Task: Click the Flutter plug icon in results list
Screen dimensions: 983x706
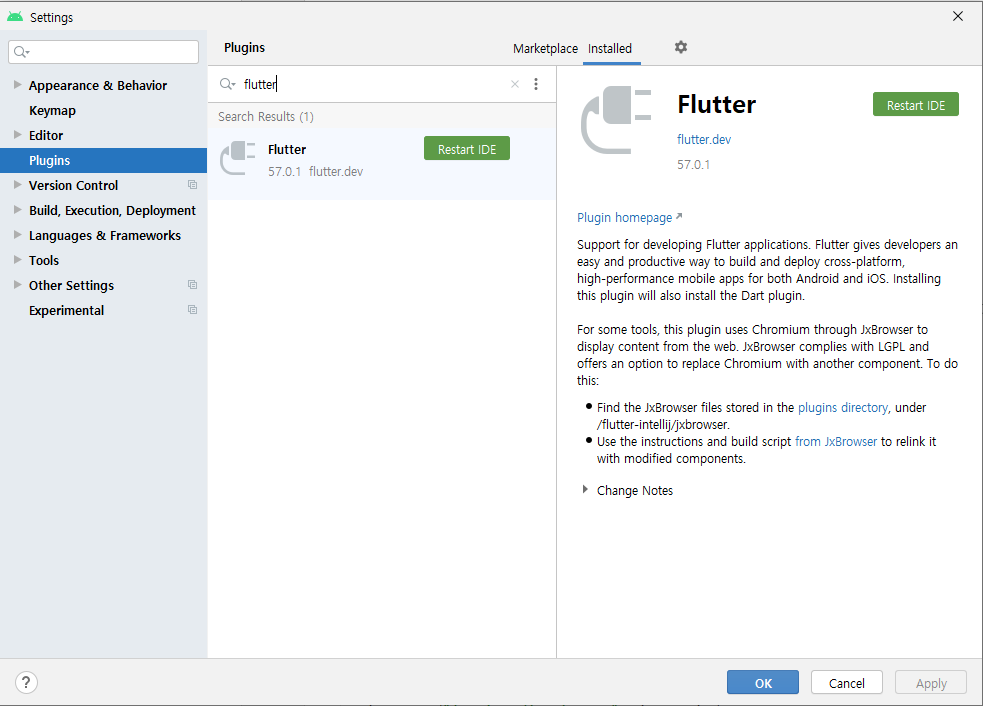Action: click(x=238, y=159)
